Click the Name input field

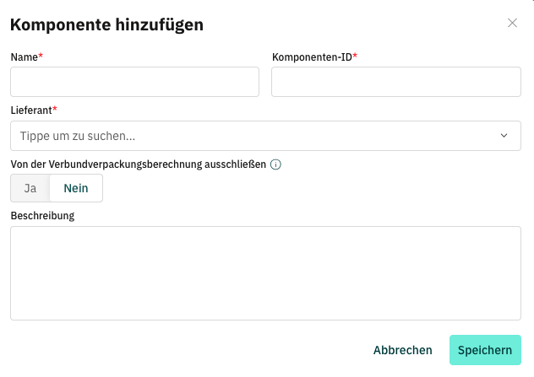click(135, 82)
